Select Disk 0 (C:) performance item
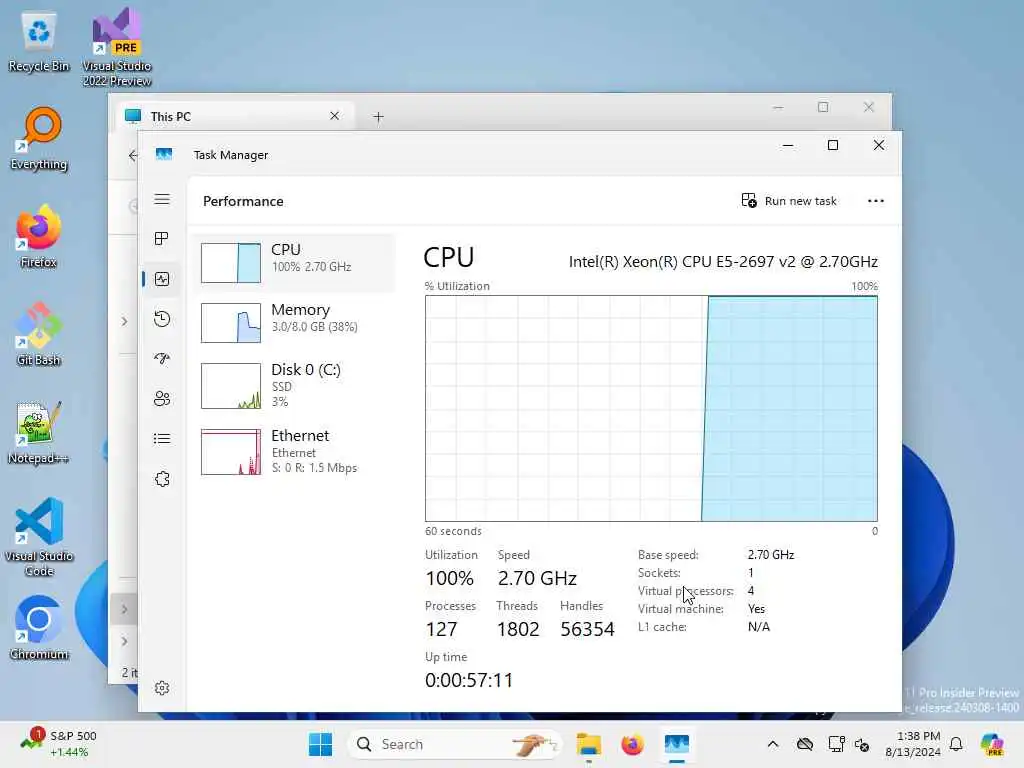This screenshot has height=768, width=1024. coord(294,385)
